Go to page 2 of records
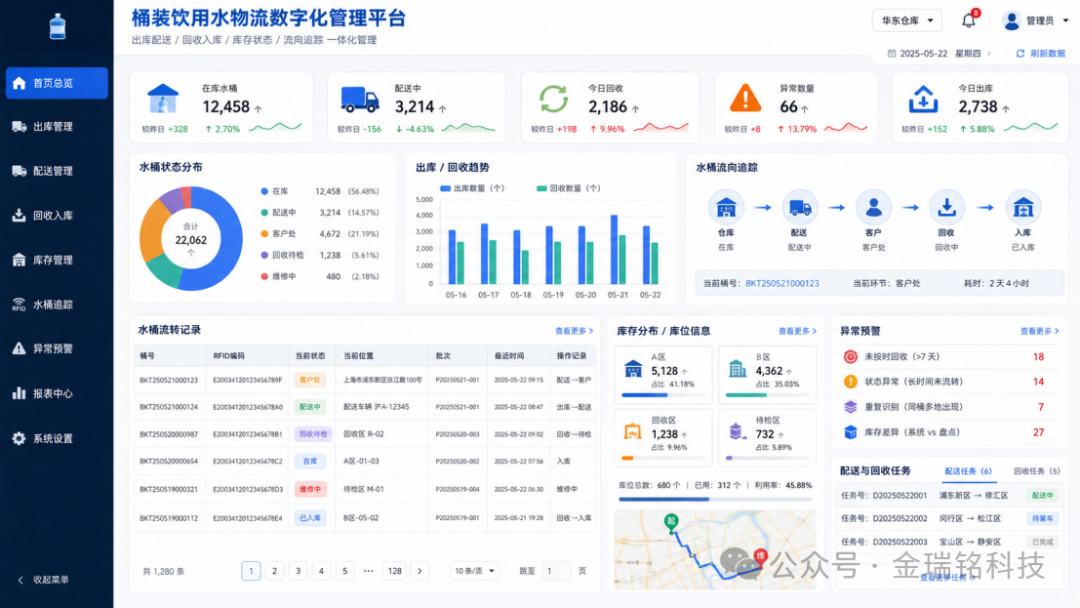Screen dimensions: 1080x608 click(274, 571)
